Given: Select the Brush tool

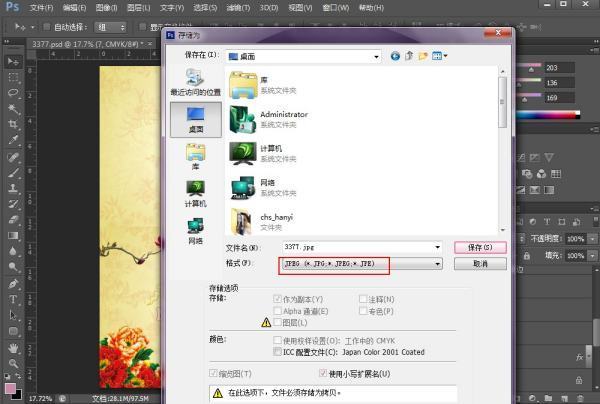Looking at the screenshot, I should (13, 173).
